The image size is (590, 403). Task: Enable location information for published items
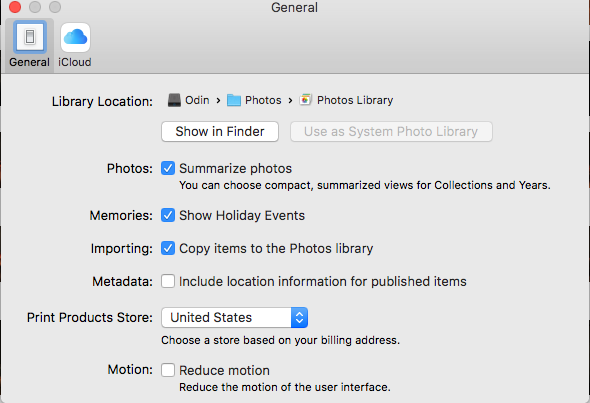pos(168,281)
